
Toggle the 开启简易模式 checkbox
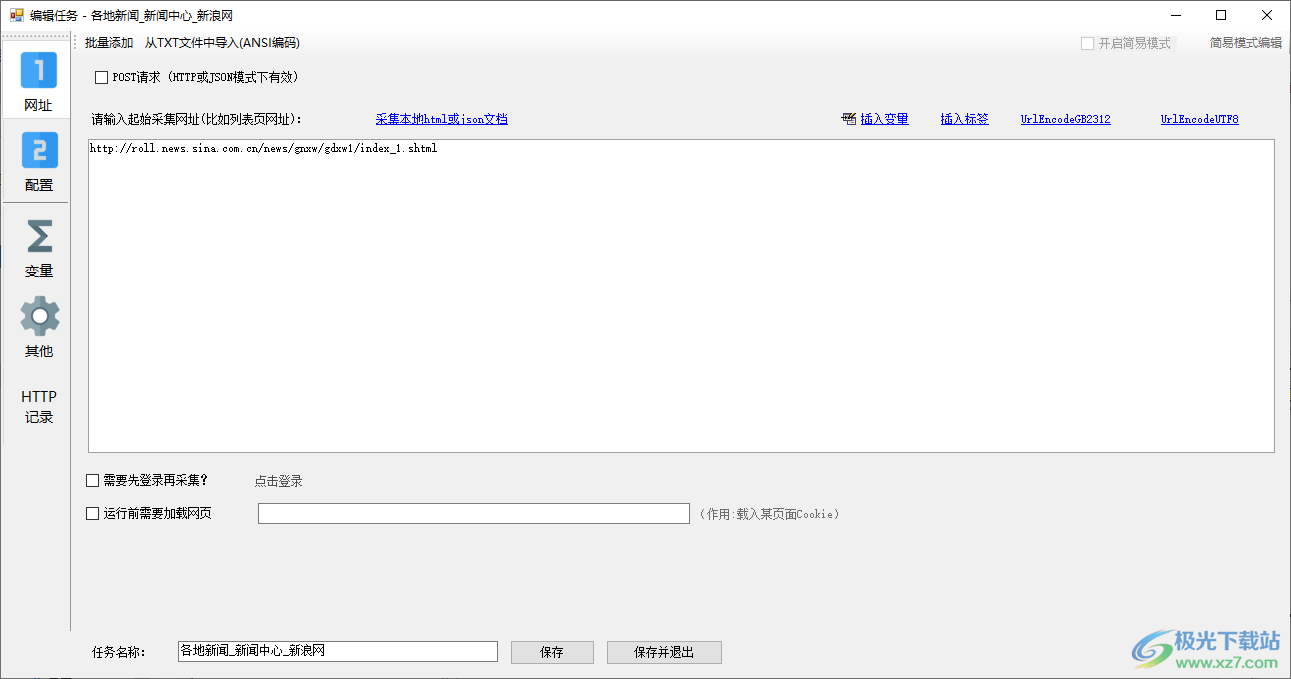click(1087, 43)
